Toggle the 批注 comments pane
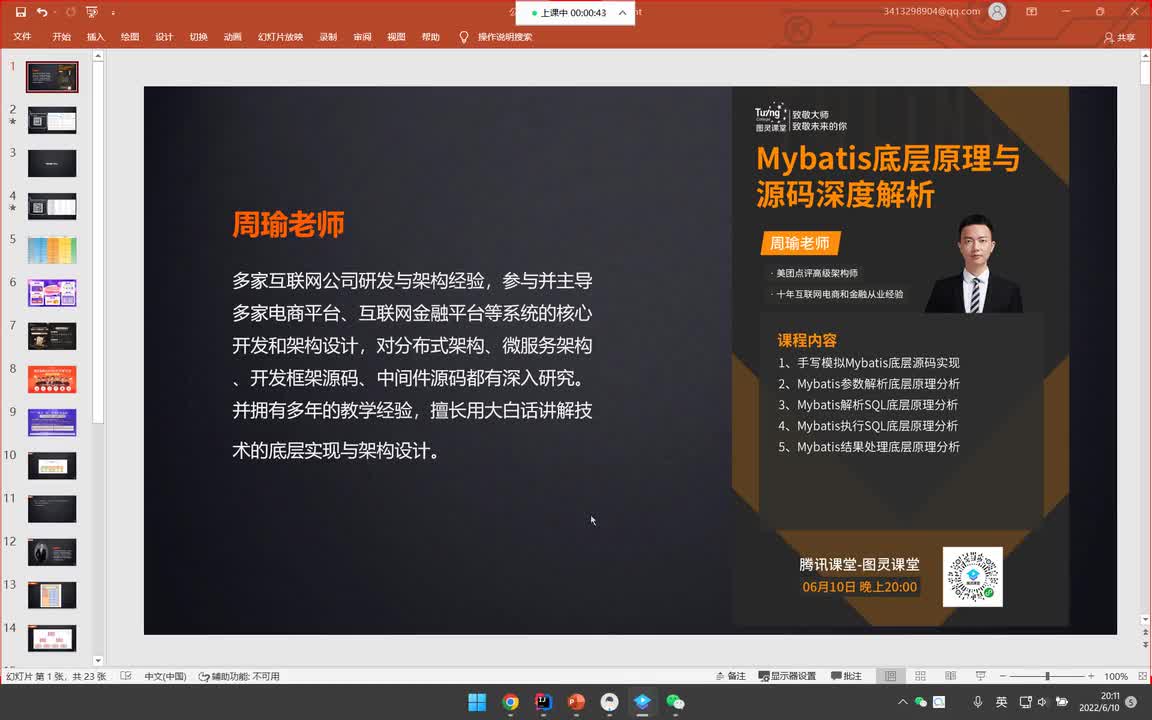1152x720 pixels. (x=846, y=676)
